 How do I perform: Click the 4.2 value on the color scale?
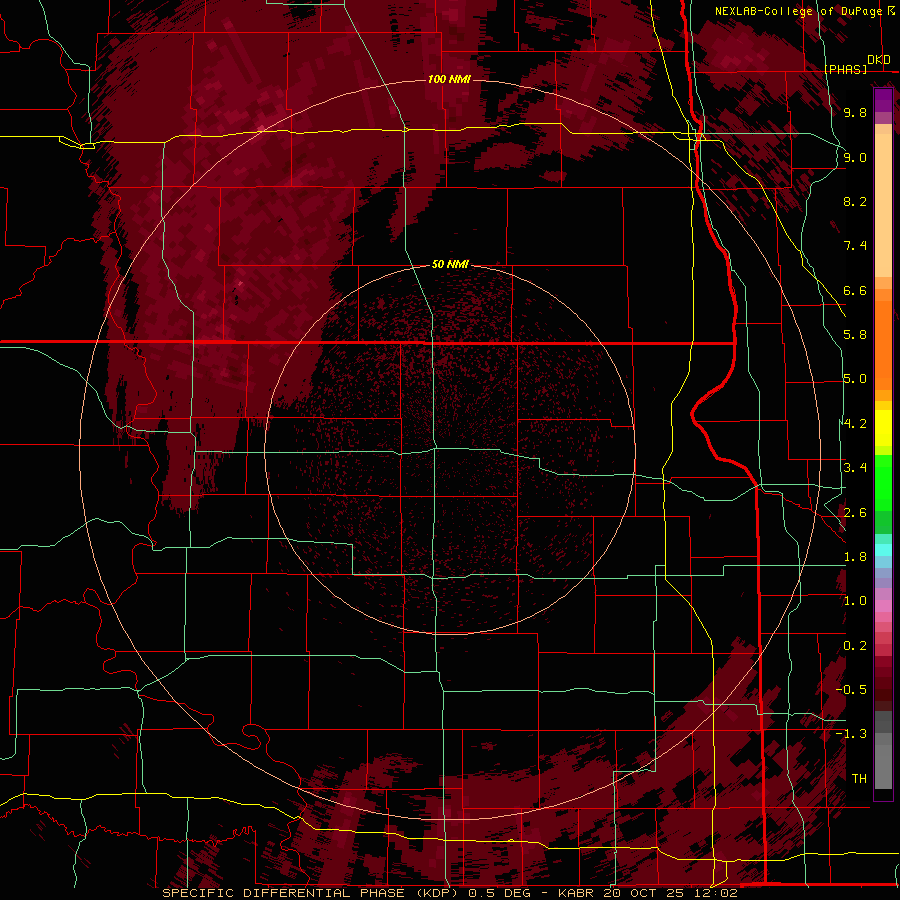point(855,424)
